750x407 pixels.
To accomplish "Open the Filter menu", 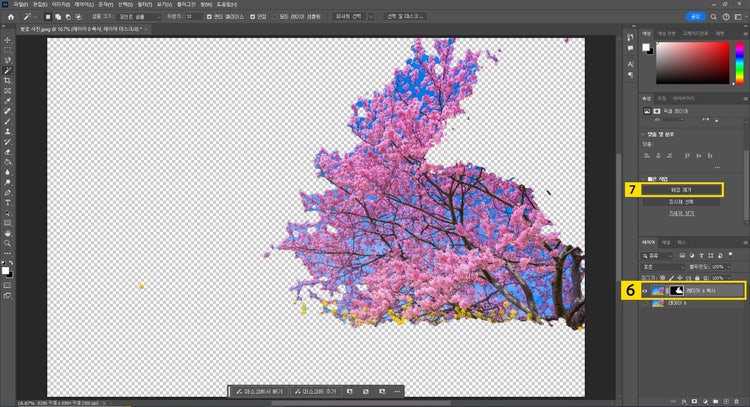I will click(144, 4).
